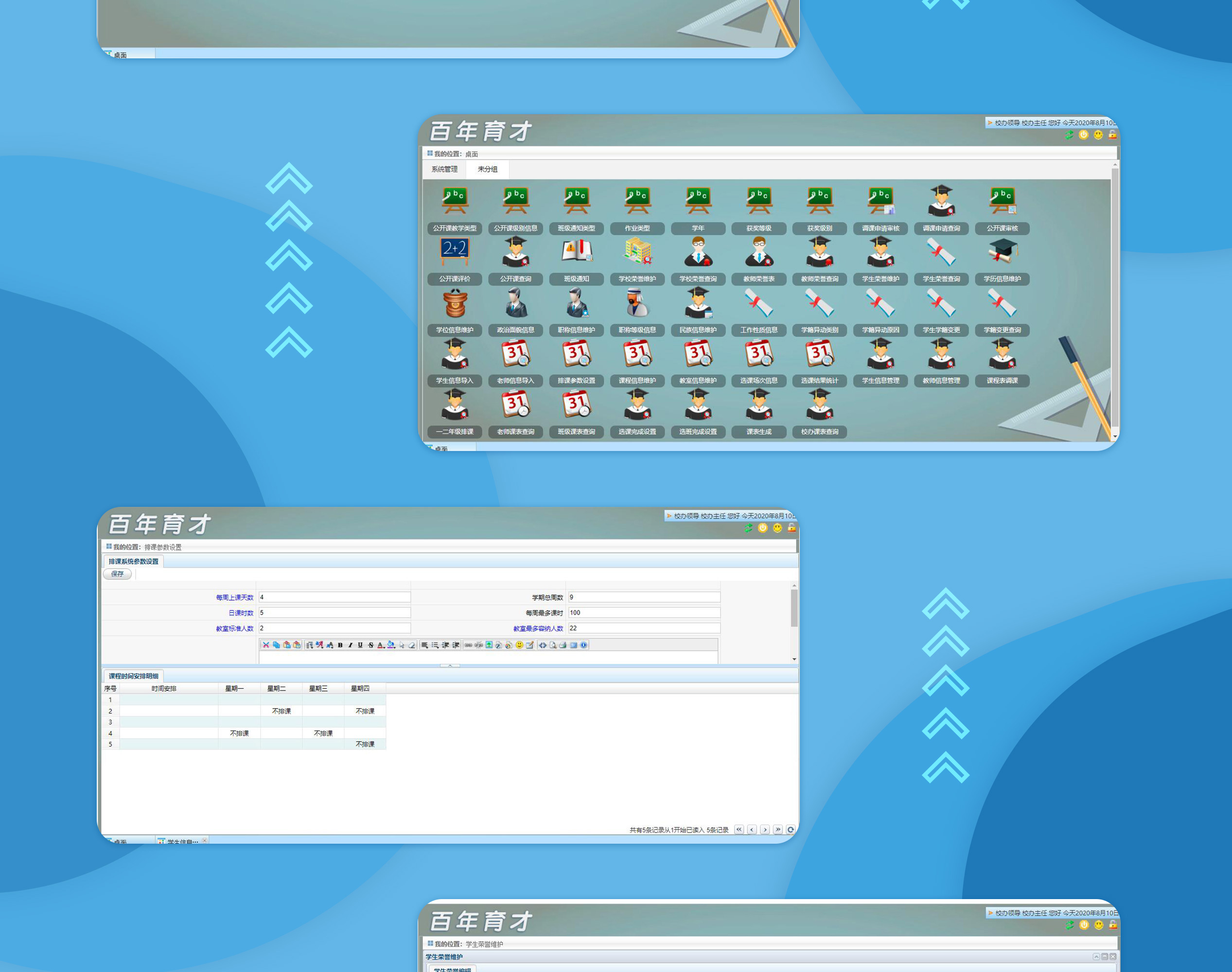Switch to the 系统管理 tab
Screen dimensions: 1232x972
444,169
